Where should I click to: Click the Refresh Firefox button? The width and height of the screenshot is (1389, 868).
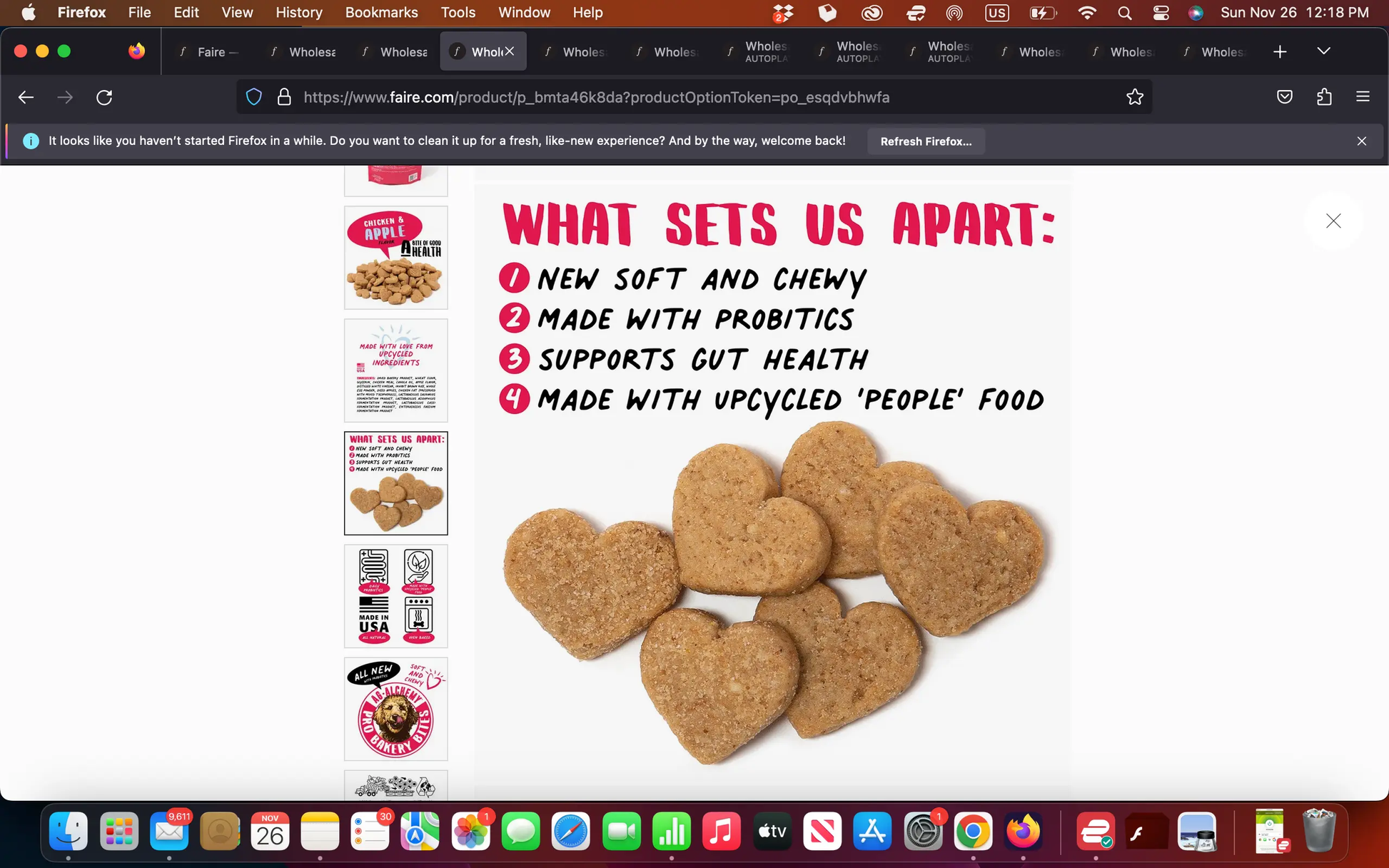coord(926,141)
